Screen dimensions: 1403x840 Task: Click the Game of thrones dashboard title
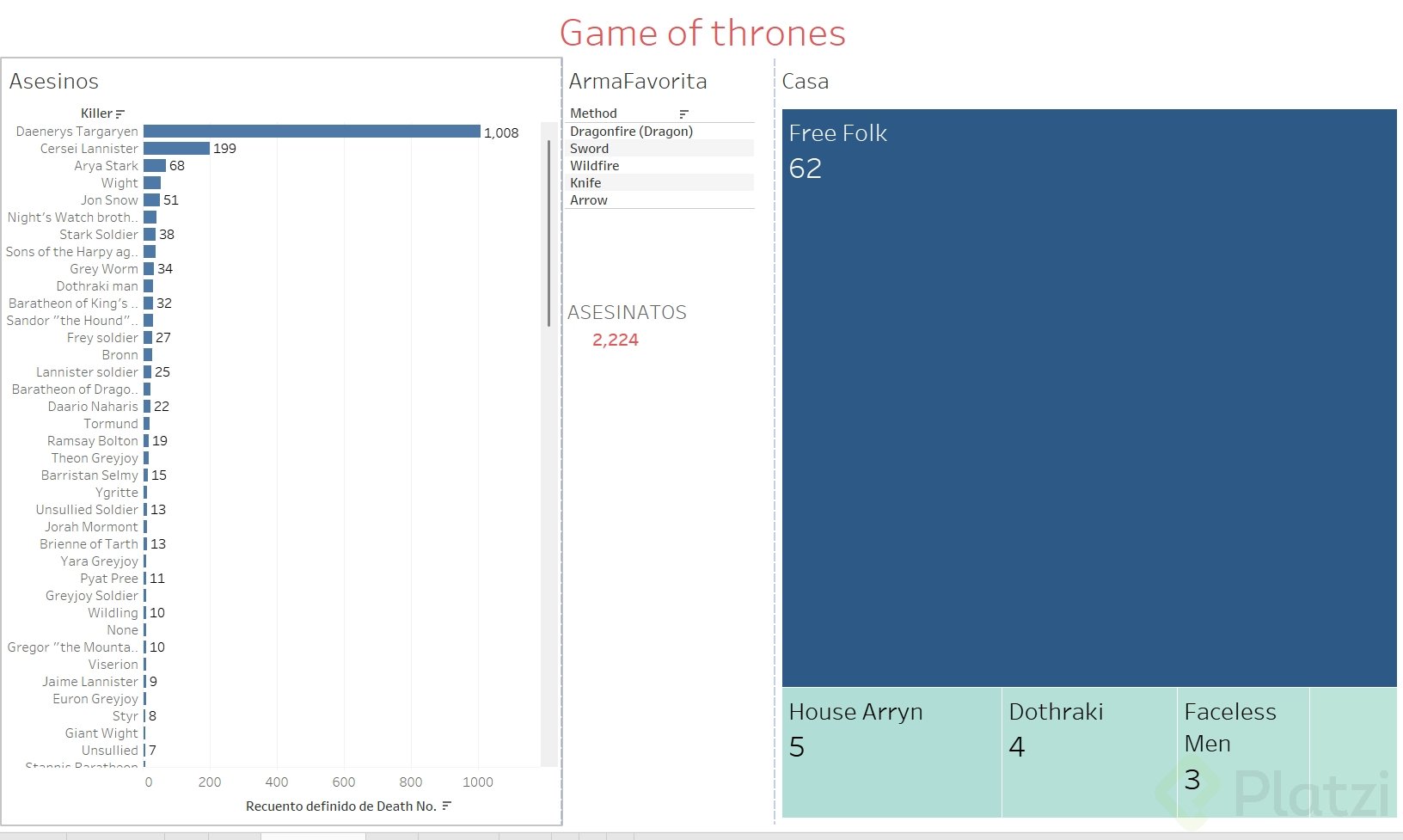point(702,34)
